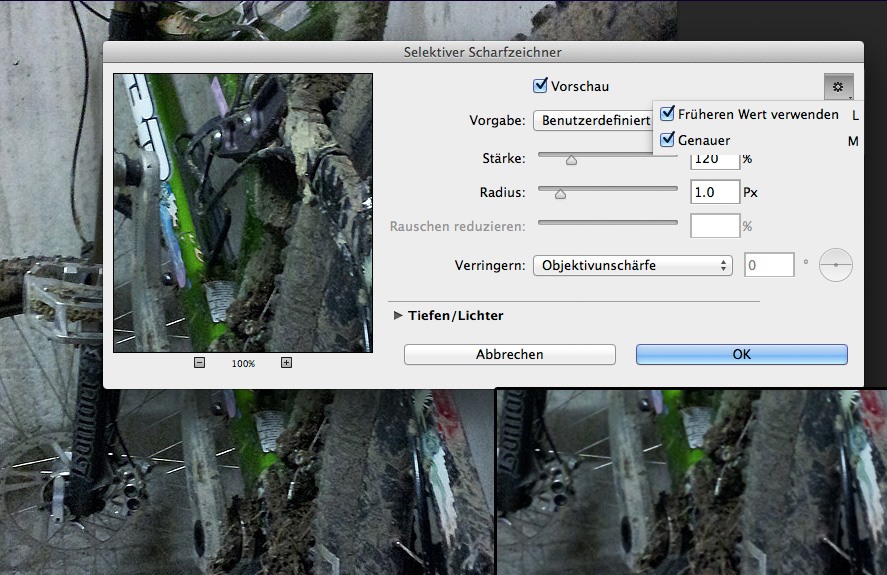The image size is (887, 575).
Task: Open the Vorgabe dropdown
Action: 593,120
